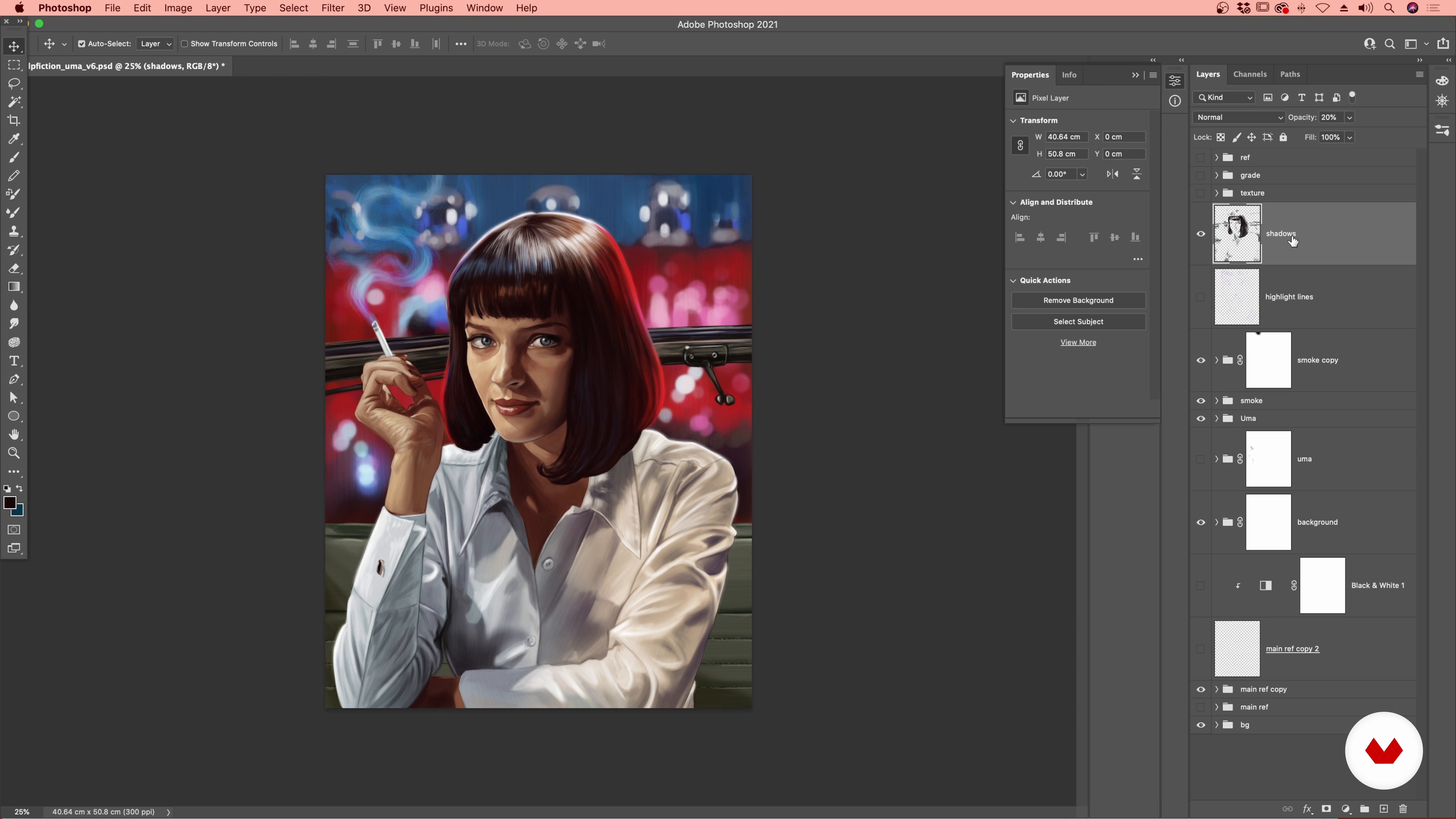Open the Opacity slider dropdown arrow
Image resolution: width=1456 pixels, height=819 pixels.
(x=1349, y=117)
